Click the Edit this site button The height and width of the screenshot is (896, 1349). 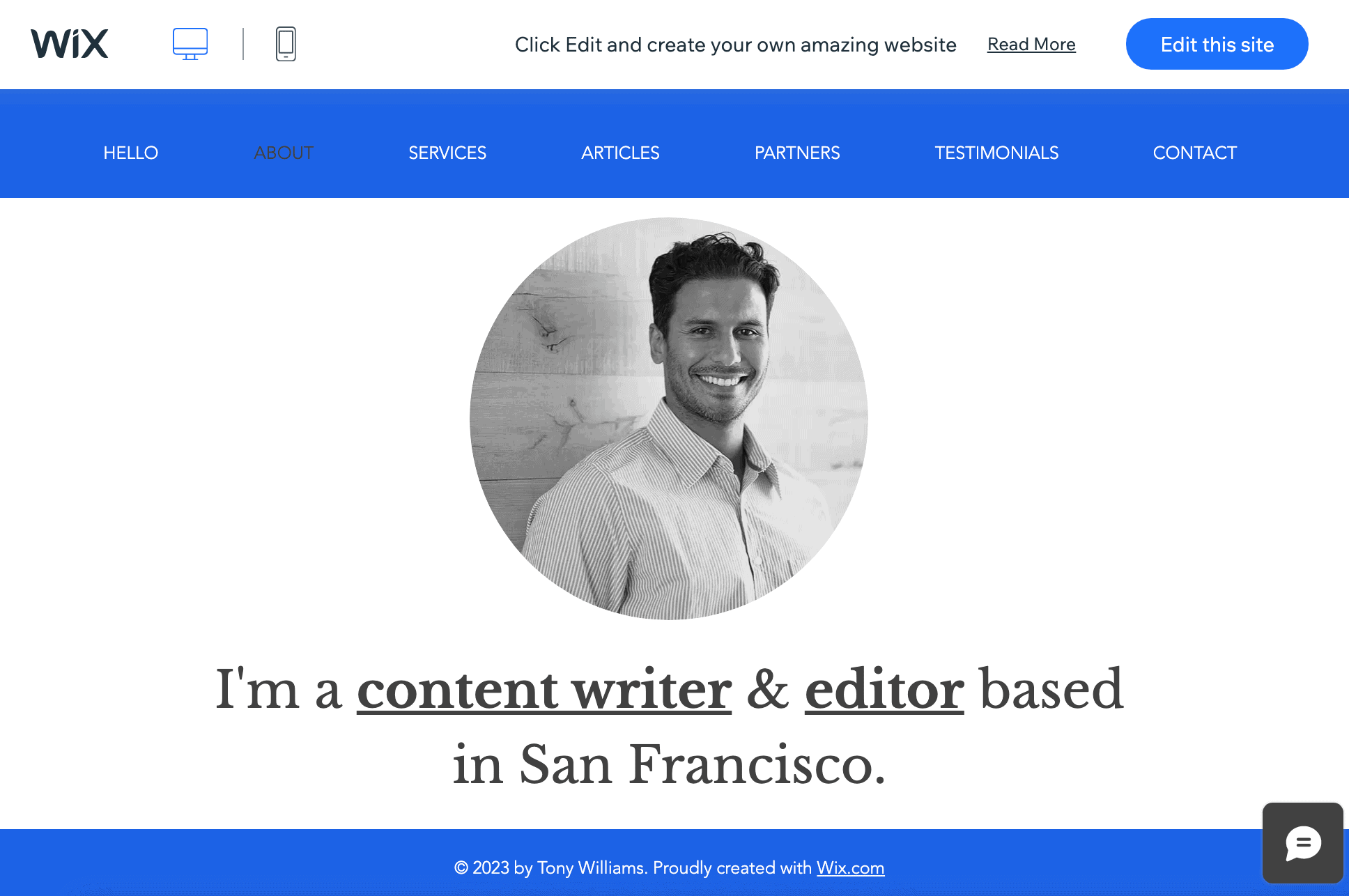[1217, 44]
